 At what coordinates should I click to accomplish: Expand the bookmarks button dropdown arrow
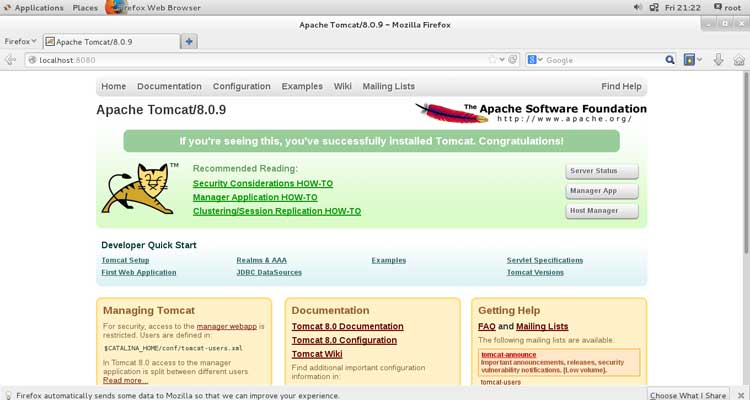(700, 60)
